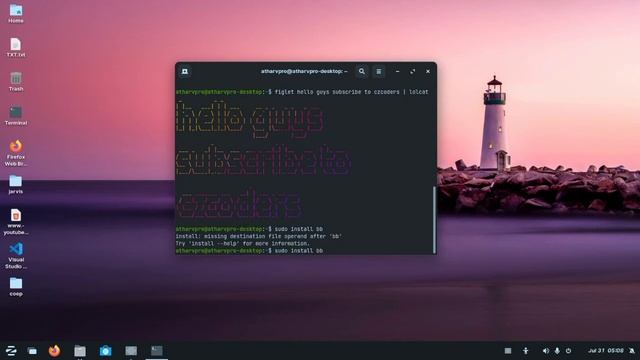Open the TXT.txt file on the desktop
The image size is (640, 360).
pos(16,47)
